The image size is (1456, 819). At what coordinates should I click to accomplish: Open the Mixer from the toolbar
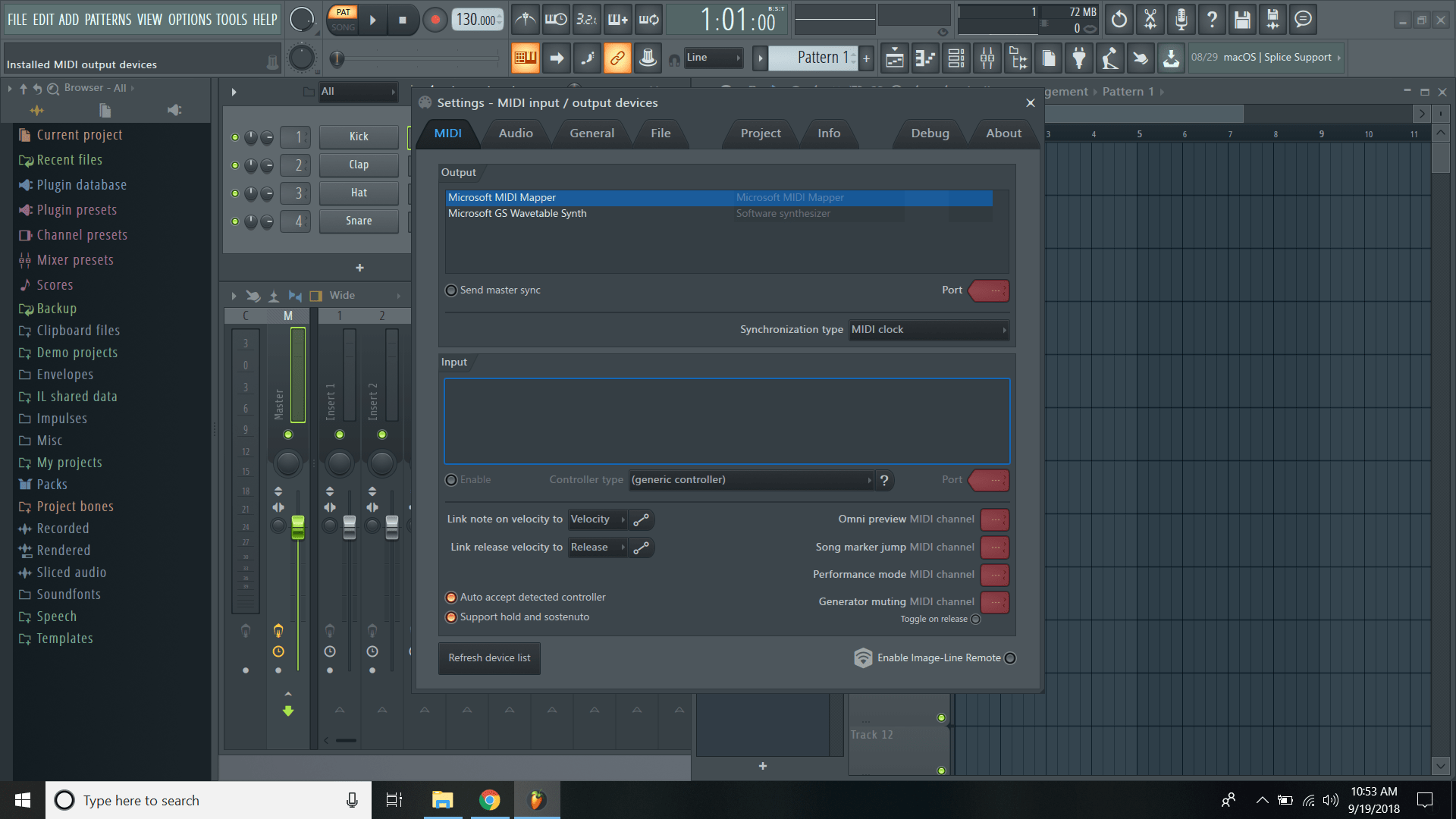coord(987,58)
